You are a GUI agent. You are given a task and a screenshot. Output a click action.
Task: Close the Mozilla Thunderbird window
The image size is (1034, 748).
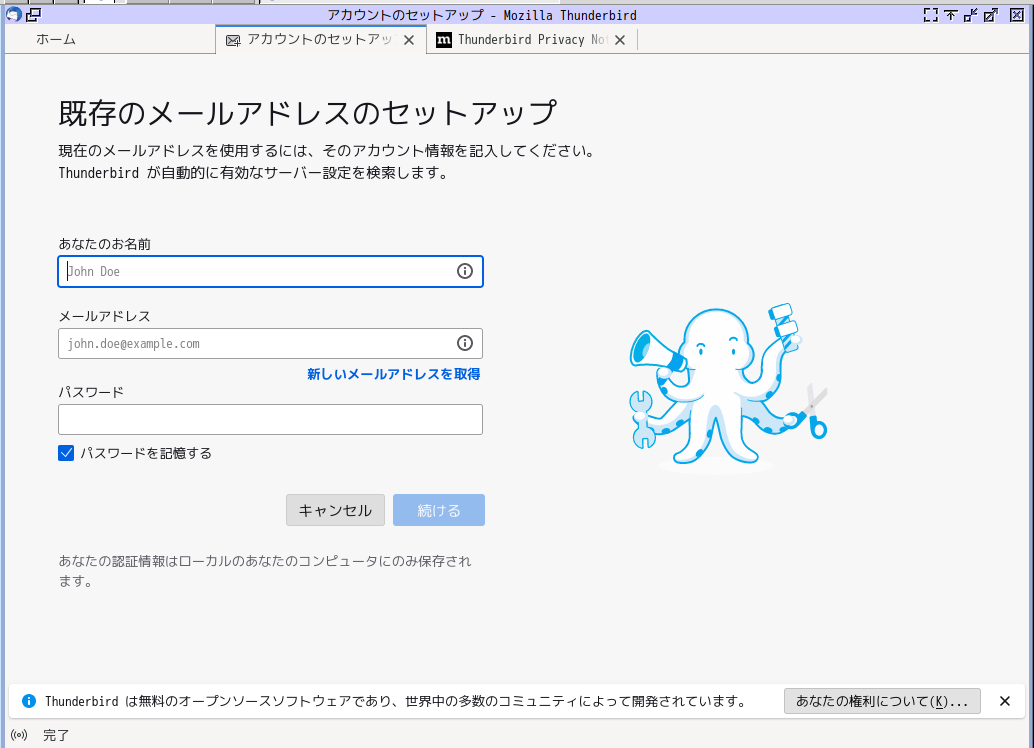[x=1017, y=15]
